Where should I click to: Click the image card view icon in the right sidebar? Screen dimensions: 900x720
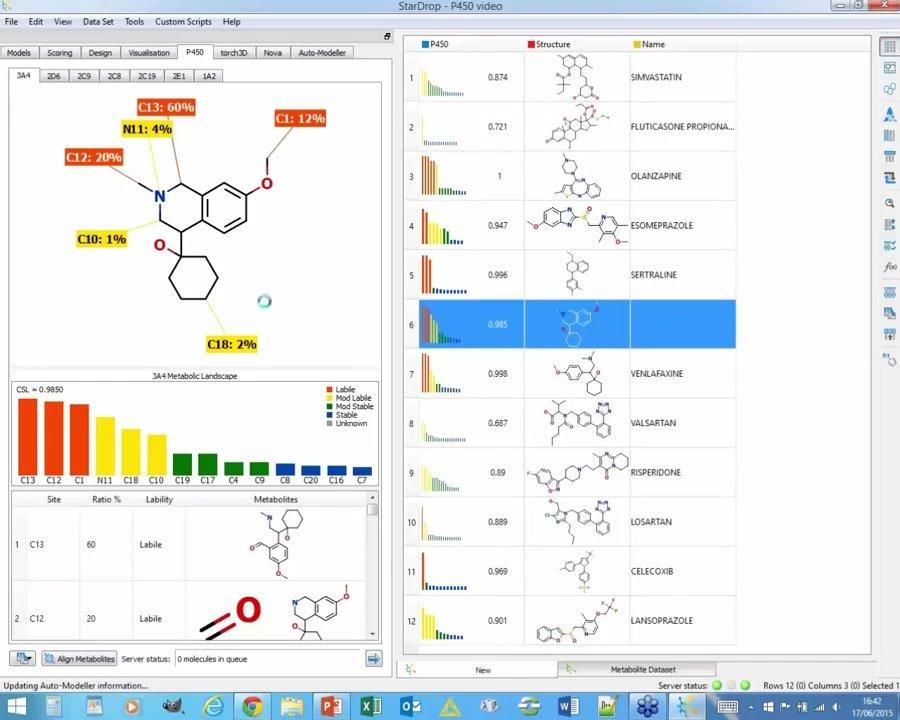(888, 67)
